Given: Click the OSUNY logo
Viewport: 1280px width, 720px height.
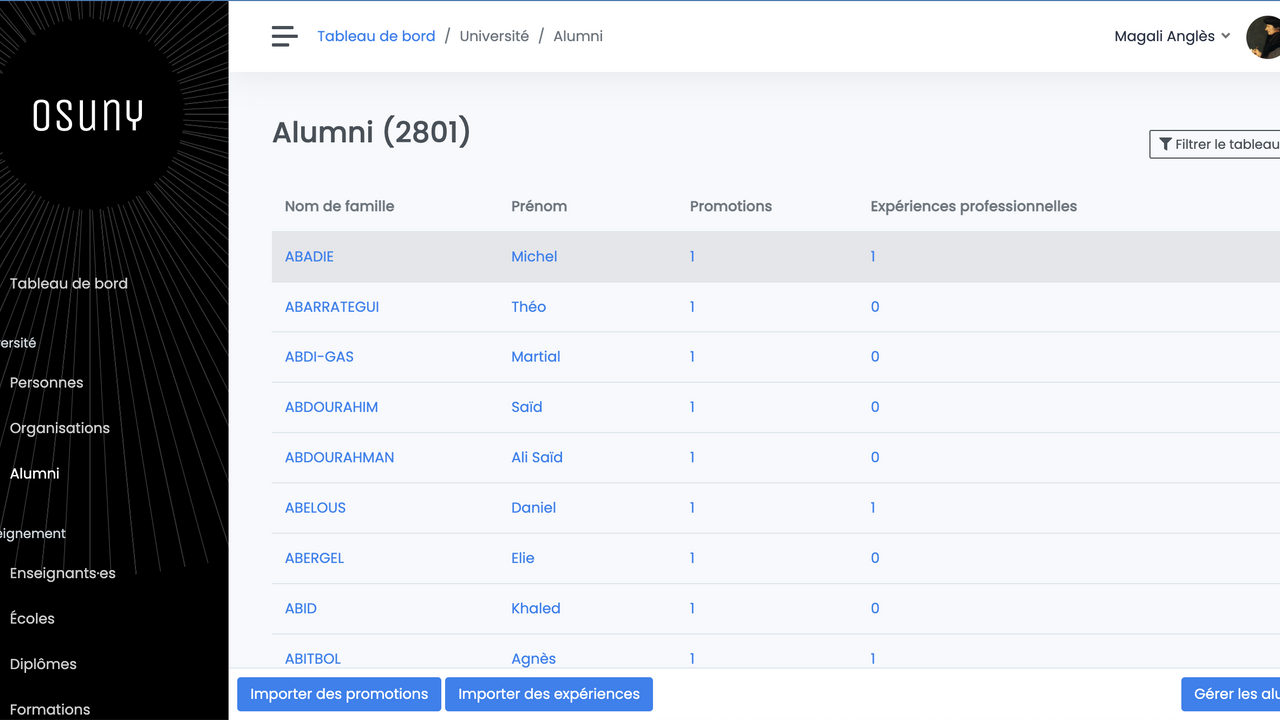Looking at the screenshot, I should pyautogui.click(x=88, y=116).
